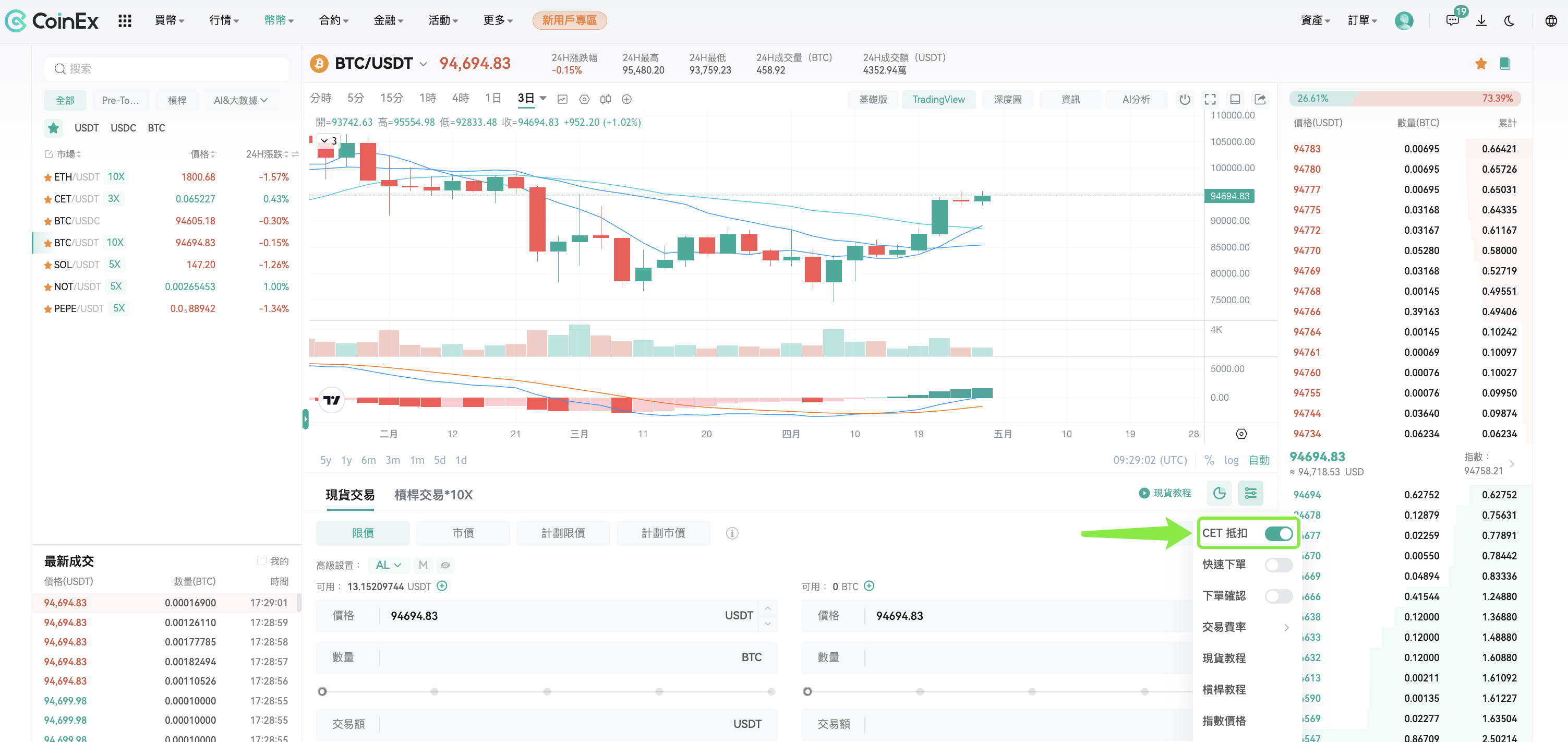Enable the 快速下單 switch
The width and height of the screenshot is (1568, 742).
pyautogui.click(x=1278, y=565)
